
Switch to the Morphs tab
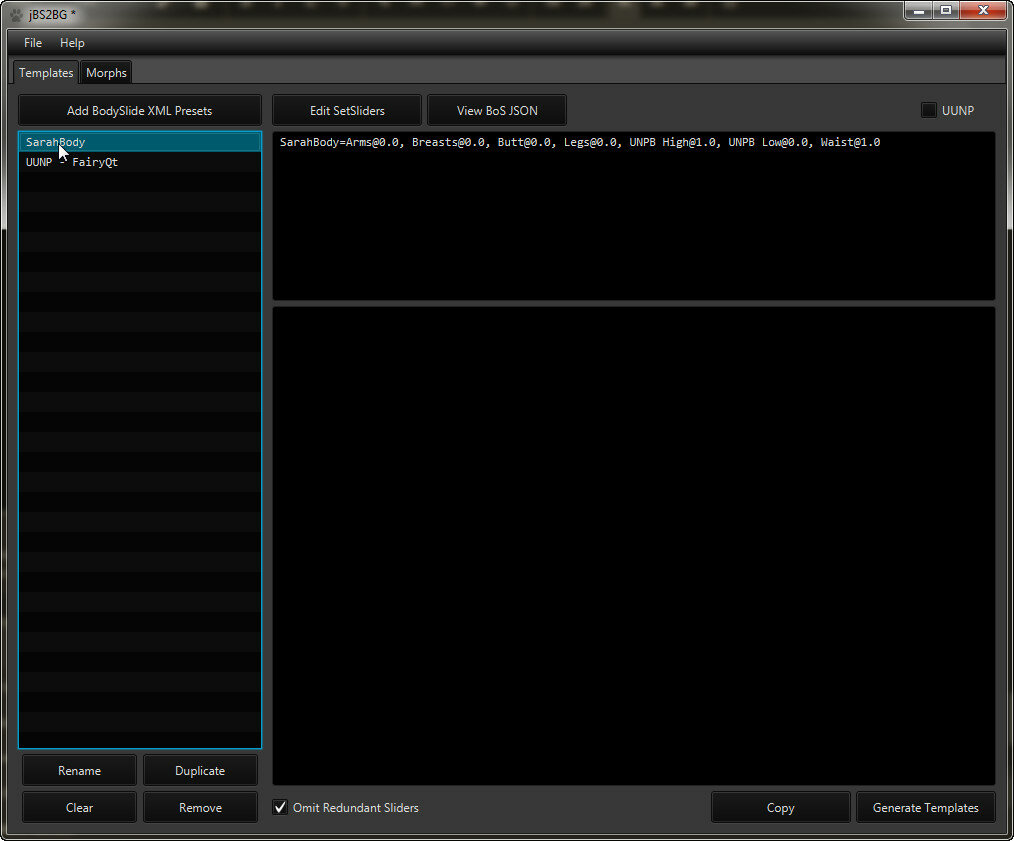click(106, 72)
